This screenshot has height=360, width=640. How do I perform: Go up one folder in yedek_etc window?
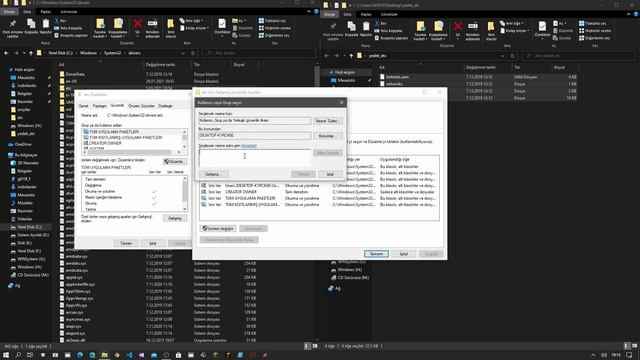[x=351, y=56]
